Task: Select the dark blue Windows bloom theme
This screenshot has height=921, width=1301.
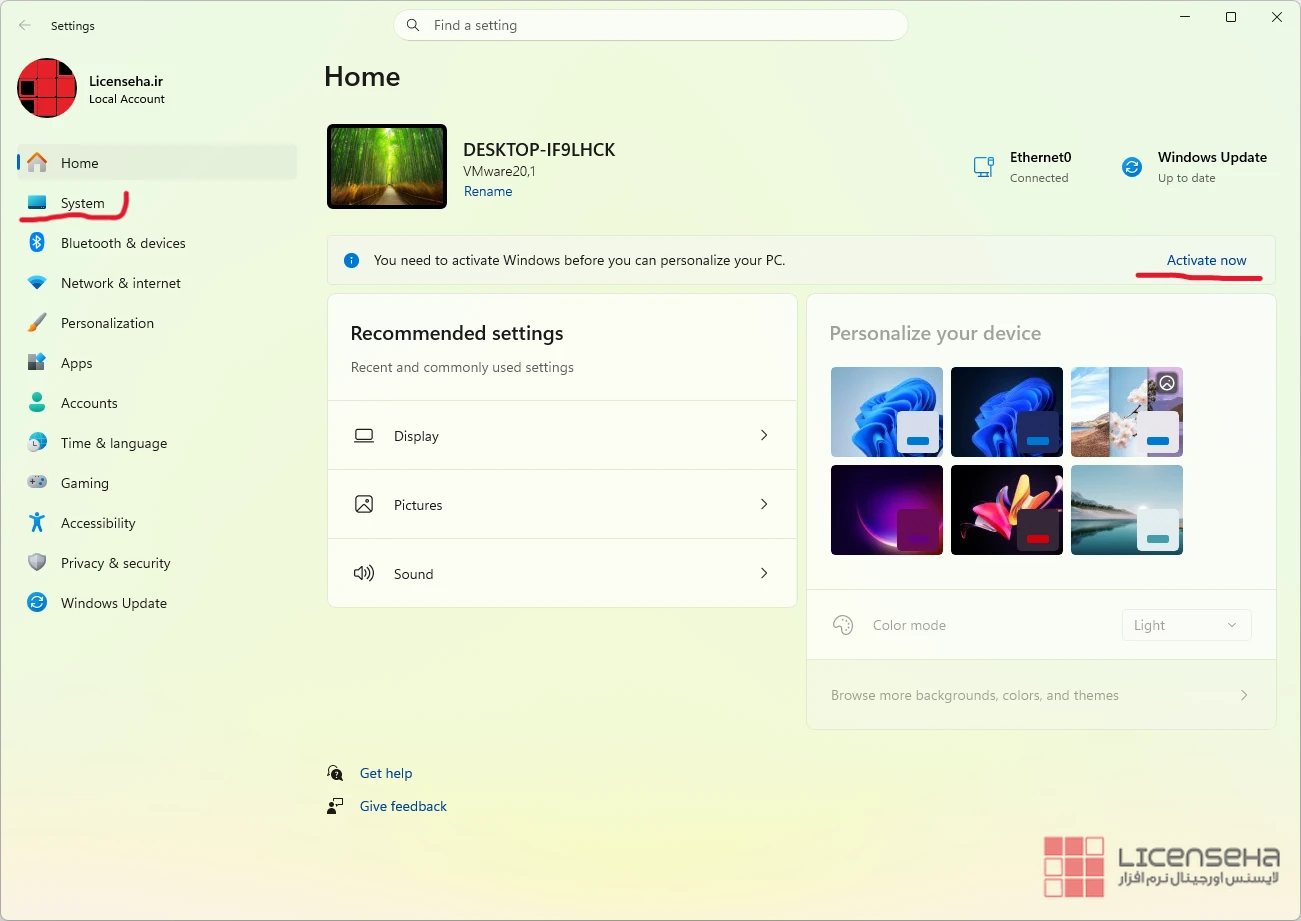Action: click(x=1007, y=412)
